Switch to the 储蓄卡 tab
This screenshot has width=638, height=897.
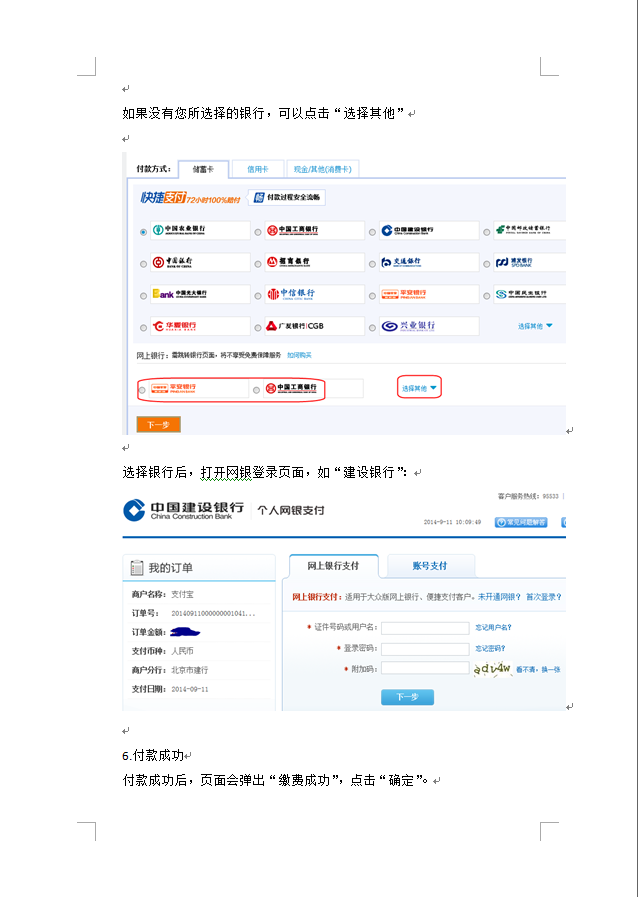pyautogui.click(x=203, y=169)
